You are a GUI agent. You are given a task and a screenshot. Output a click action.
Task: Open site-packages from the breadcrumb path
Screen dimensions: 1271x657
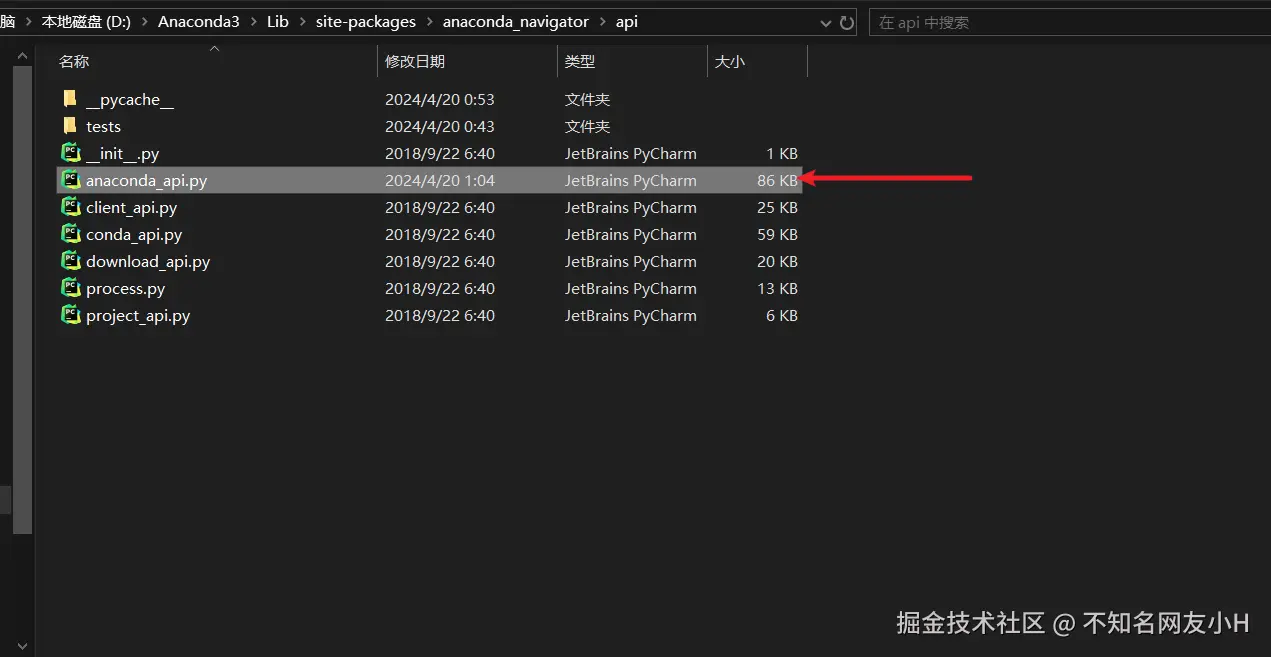tap(364, 21)
